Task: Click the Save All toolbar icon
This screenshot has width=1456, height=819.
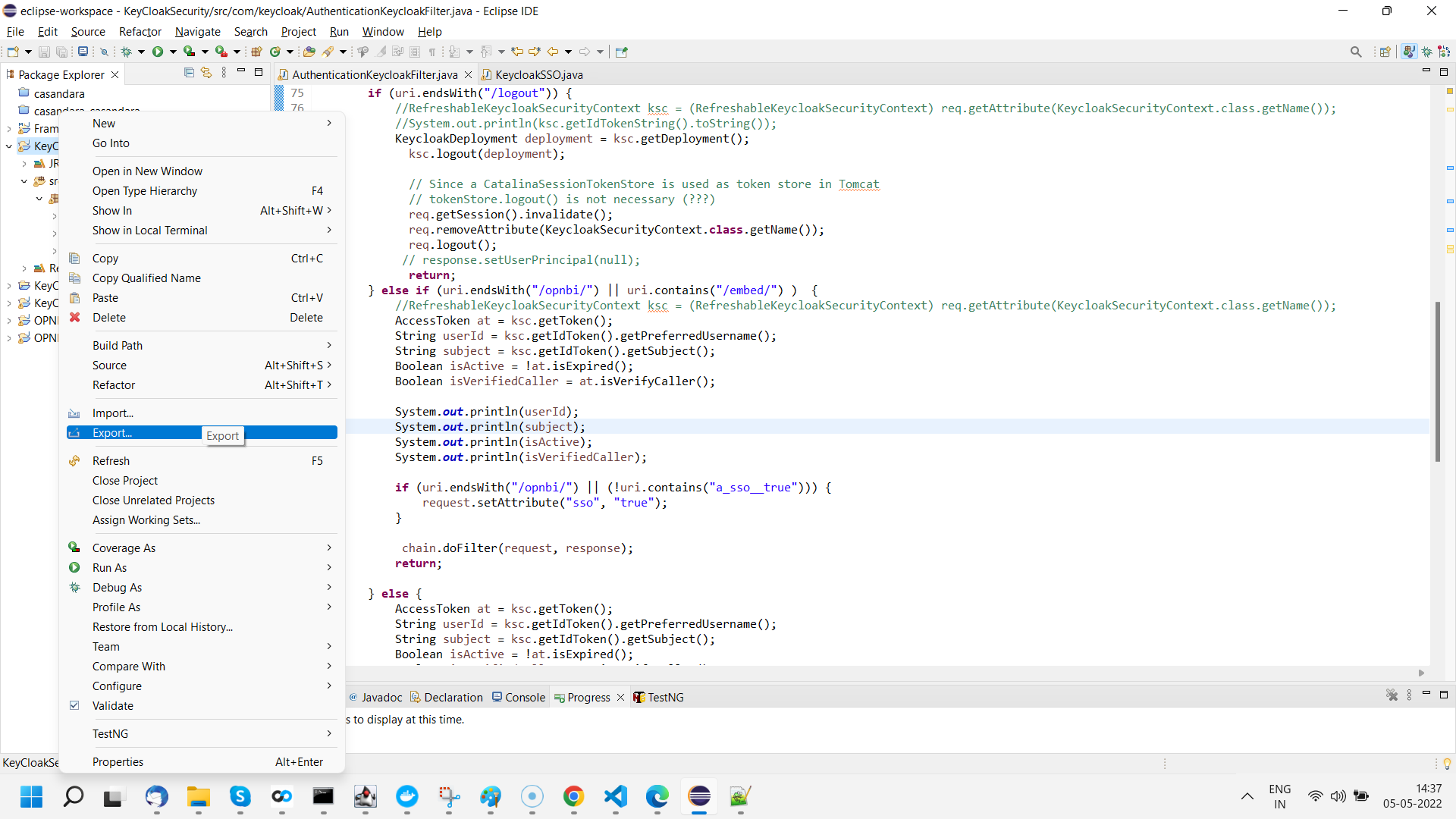Action: pyautogui.click(x=62, y=52)
